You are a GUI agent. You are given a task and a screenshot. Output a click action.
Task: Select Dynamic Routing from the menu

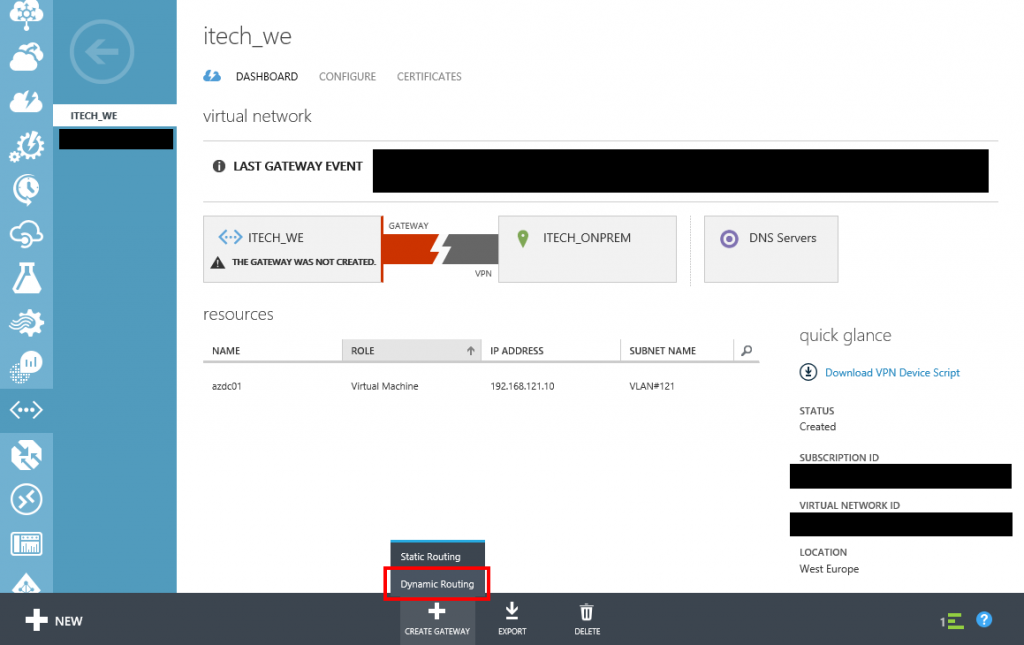coord(437,583)
